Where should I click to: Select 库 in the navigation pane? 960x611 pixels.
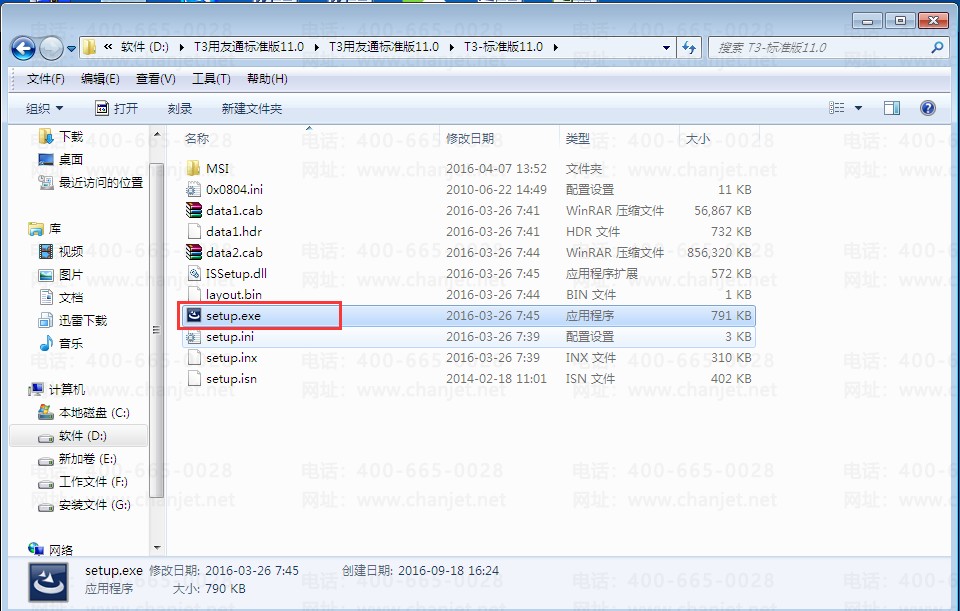click(54, 228)
